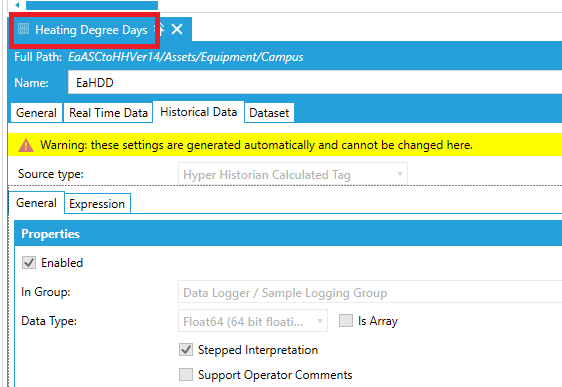Close the Heating Degree Days tab
Image resolution: width=562 pixels, height=387 pixels.
tap(177, 29)
